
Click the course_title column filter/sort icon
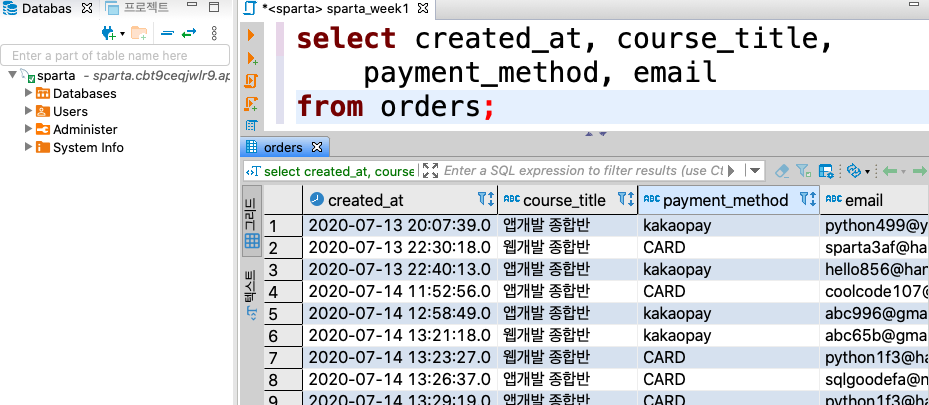[626, 200]
